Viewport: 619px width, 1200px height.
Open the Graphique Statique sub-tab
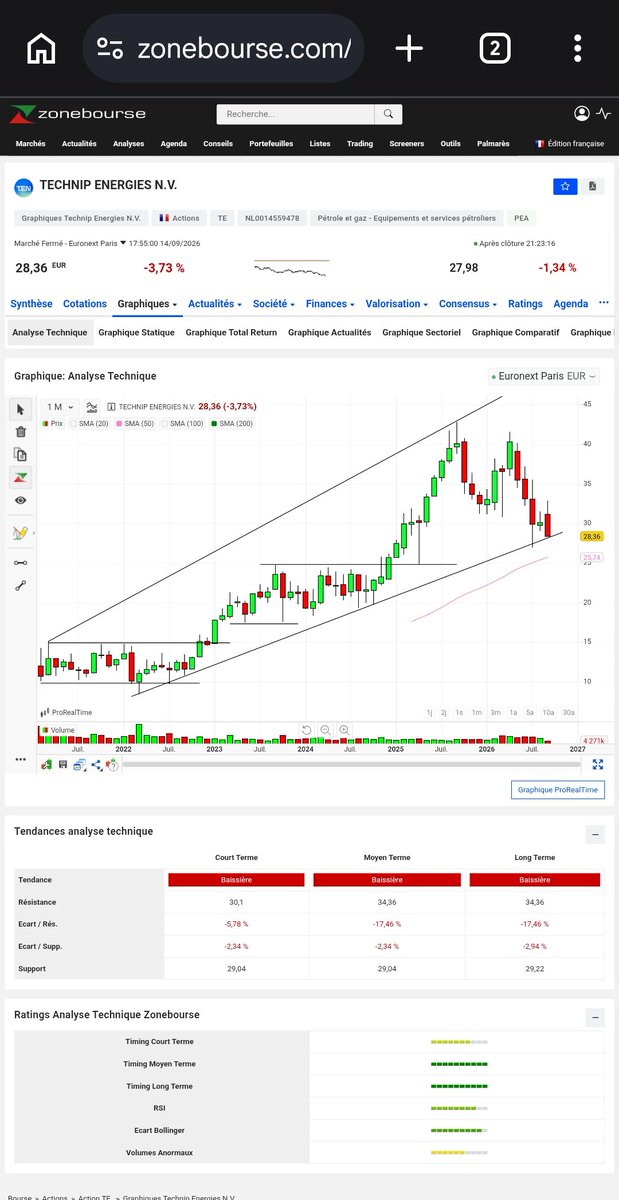point(137,333)
